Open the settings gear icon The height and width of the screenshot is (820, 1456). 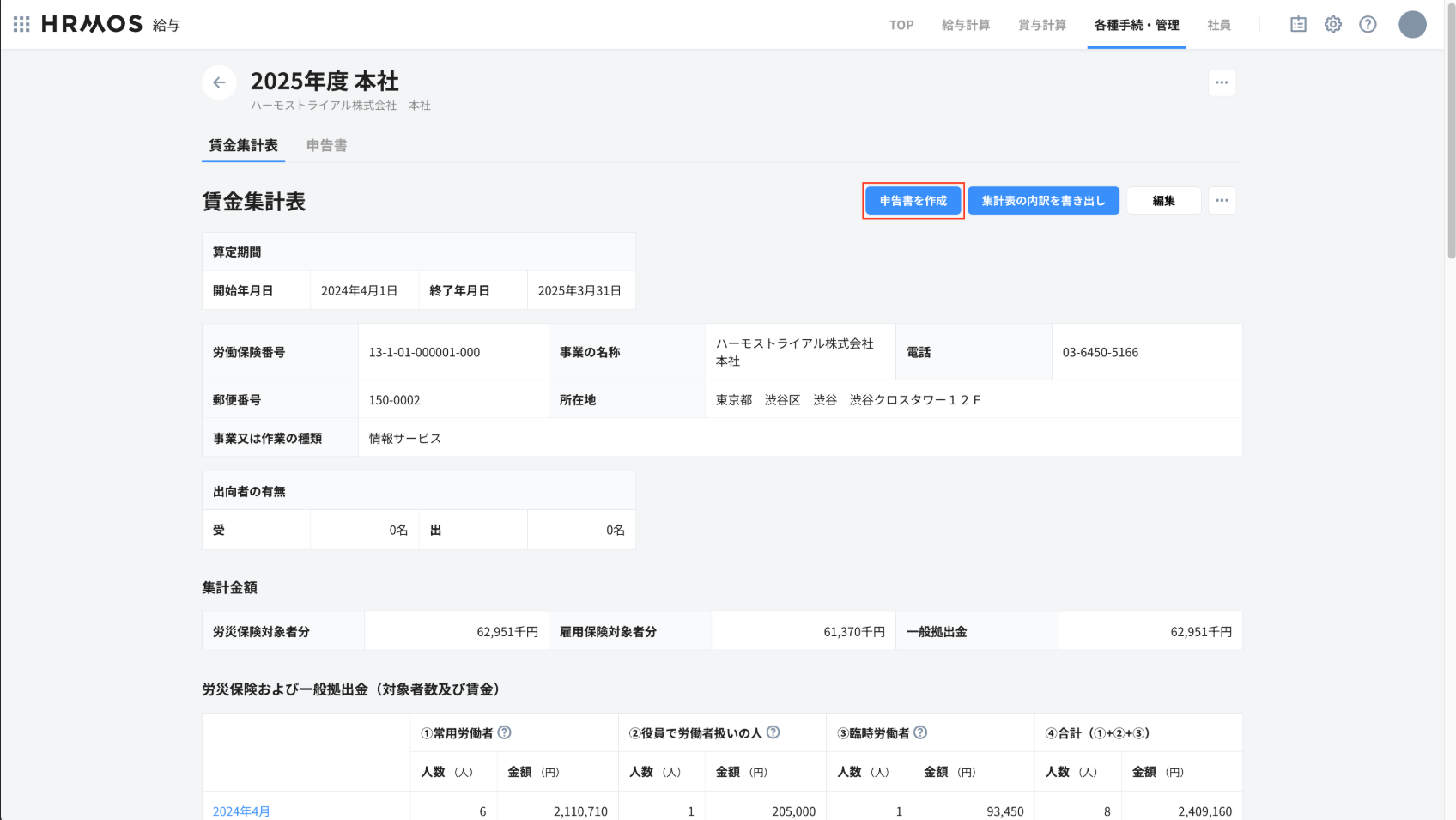click(1332, 24)
